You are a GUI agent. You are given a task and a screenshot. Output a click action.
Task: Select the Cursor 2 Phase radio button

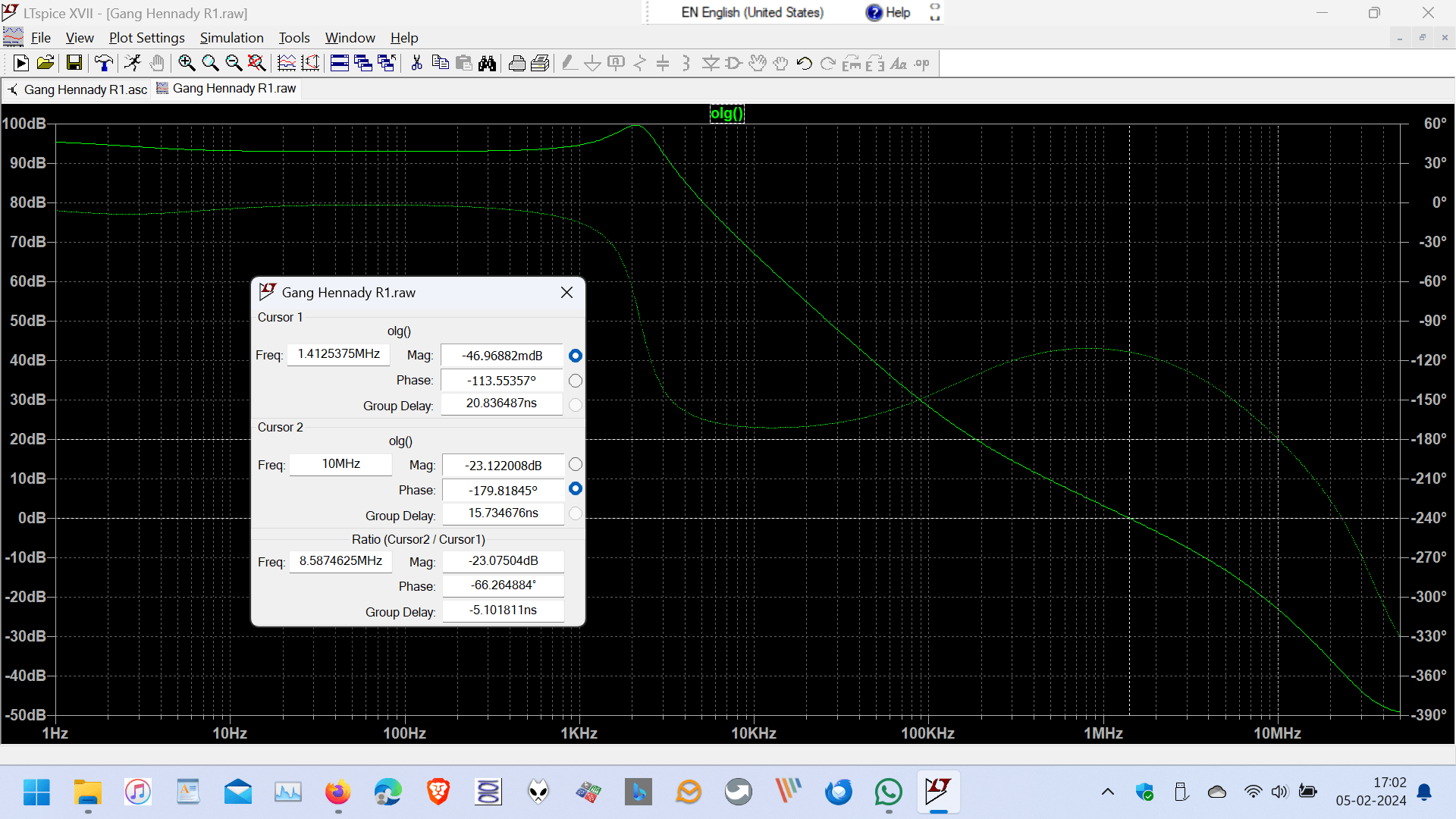pos(576,489)
